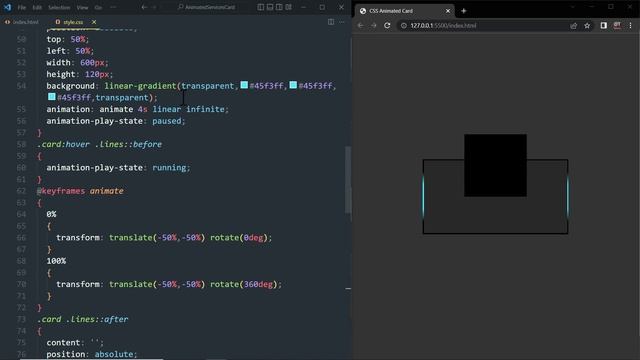Image resolution: width=640 pixels, height=360 pixels.
Task: Toggle the browser side panel icon
Action: (603, 25)
